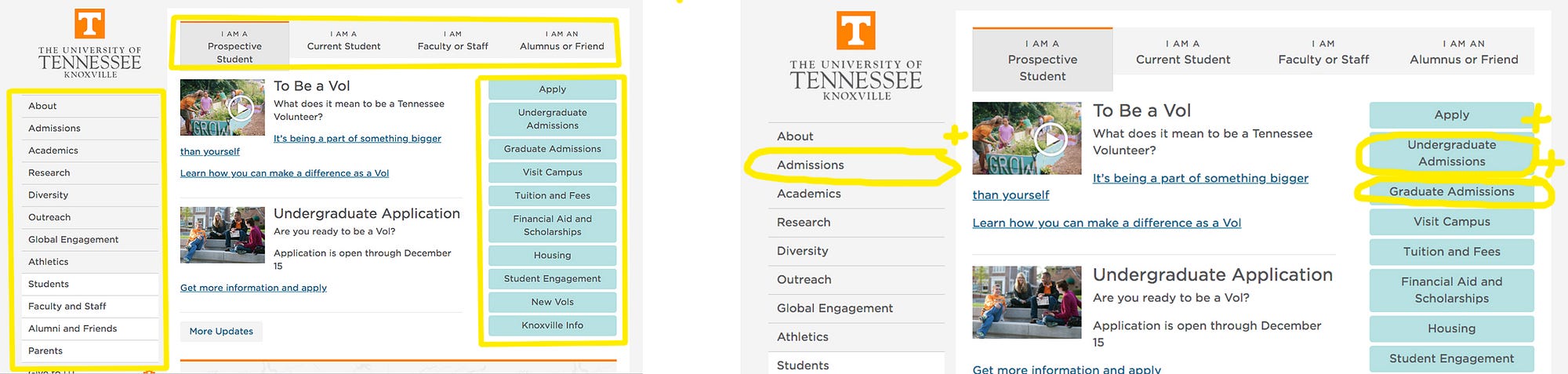This screenshot has height=374, width=1568.
Task: Play the To Be a Vol video in enlarged screenshot
Action: tap(1050, 140)
